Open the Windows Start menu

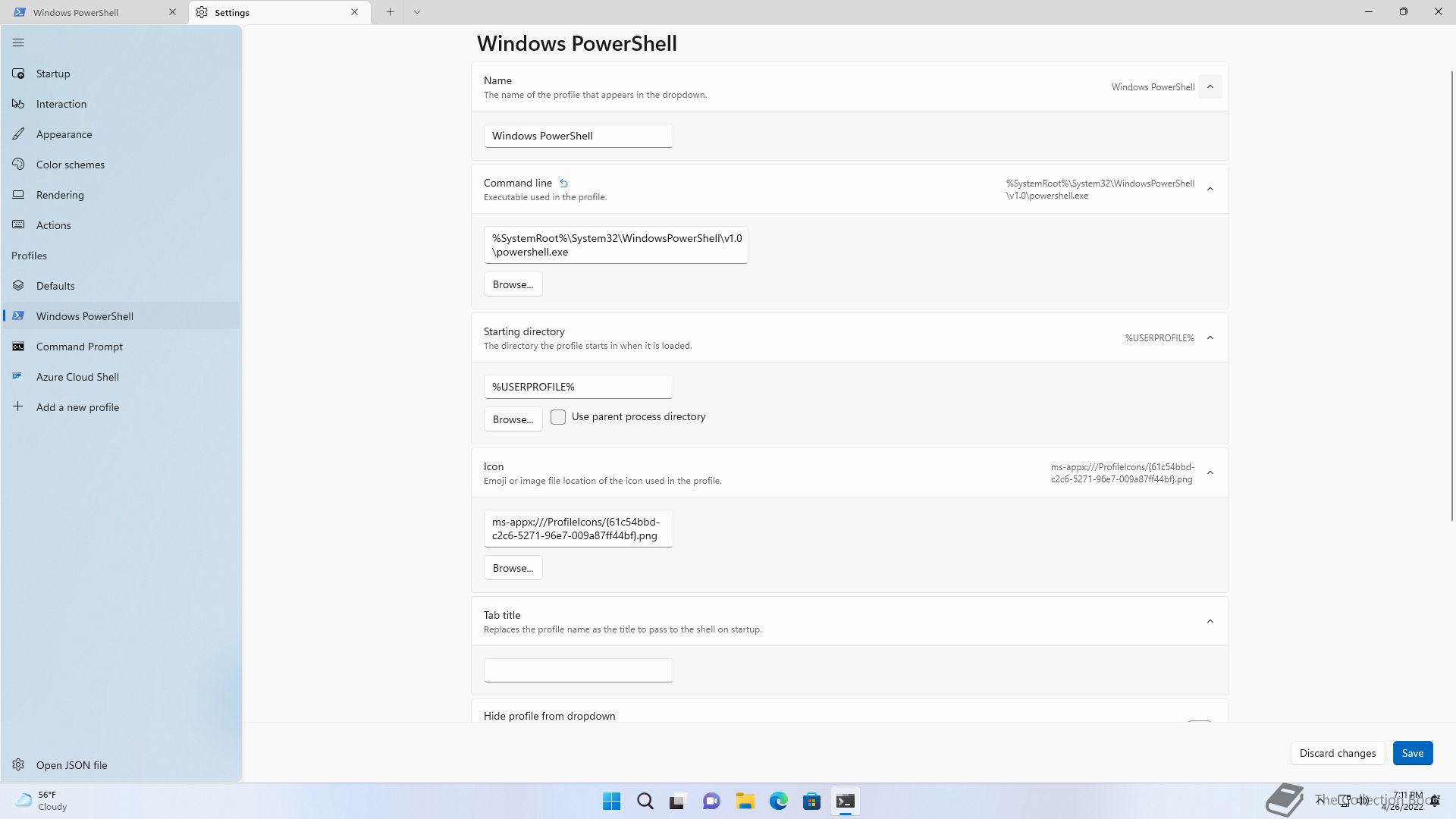click(x=611, y=801)
